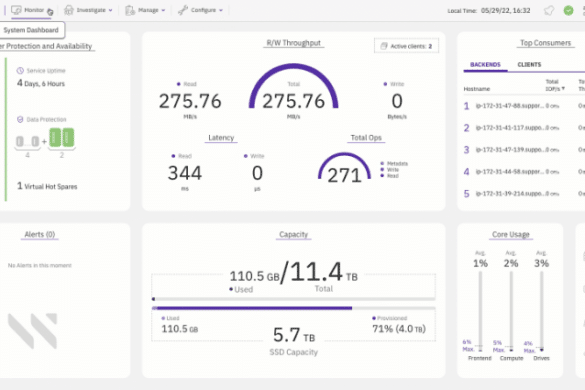This screenshot has width=585, height=390.
Task: Click the green protection drives icon
Action: coord(62,138)
